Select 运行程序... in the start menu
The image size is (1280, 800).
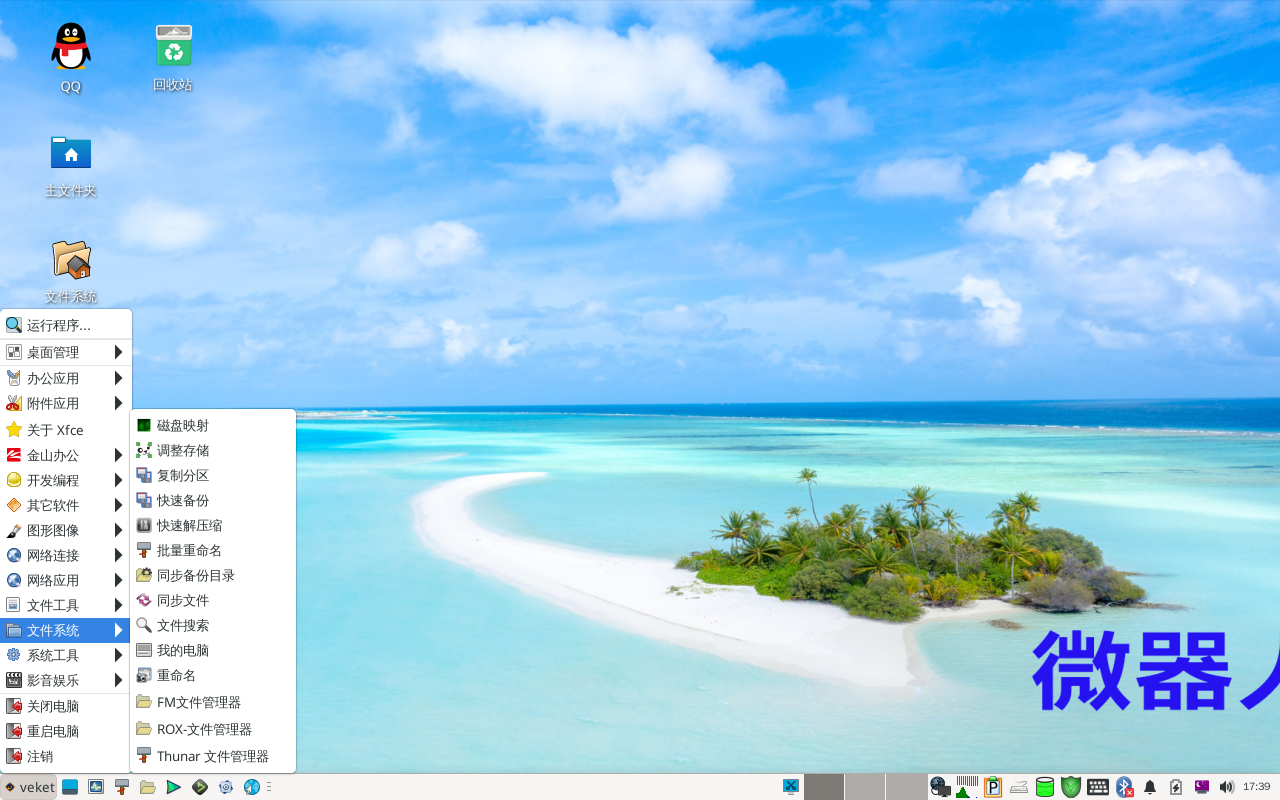tap(66, 325)
